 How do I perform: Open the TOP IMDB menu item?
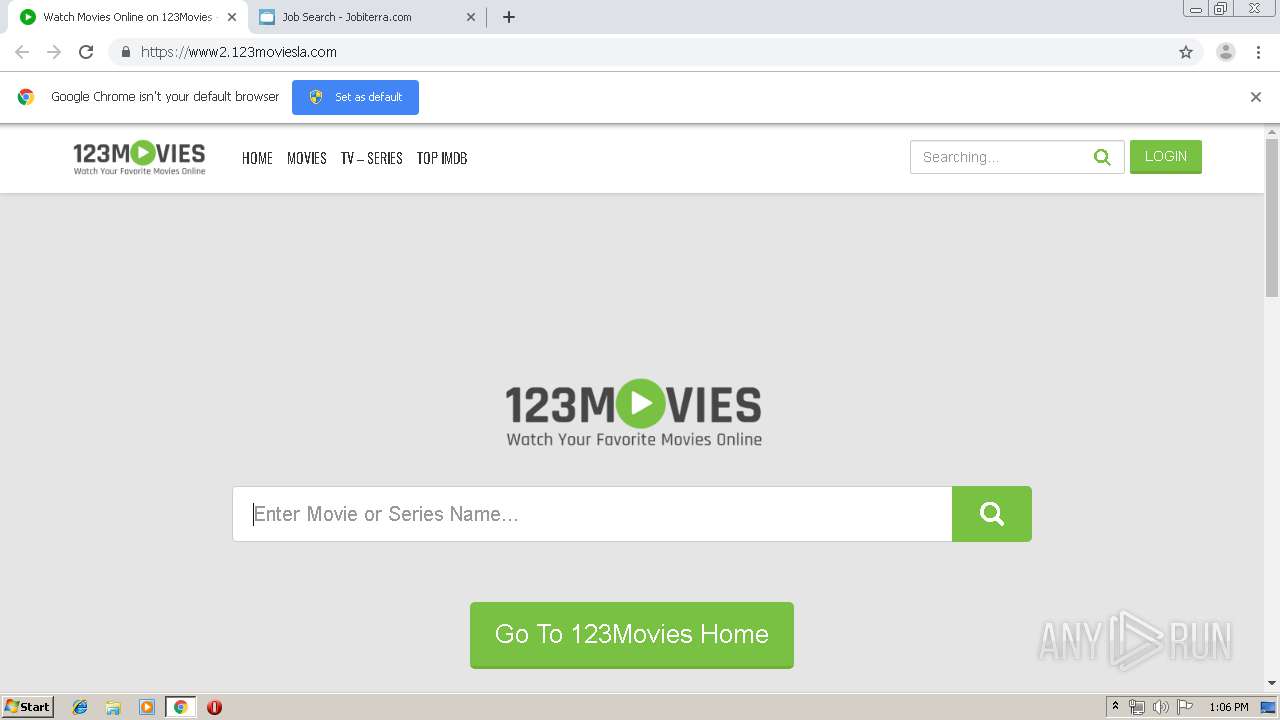pos(442,158)
